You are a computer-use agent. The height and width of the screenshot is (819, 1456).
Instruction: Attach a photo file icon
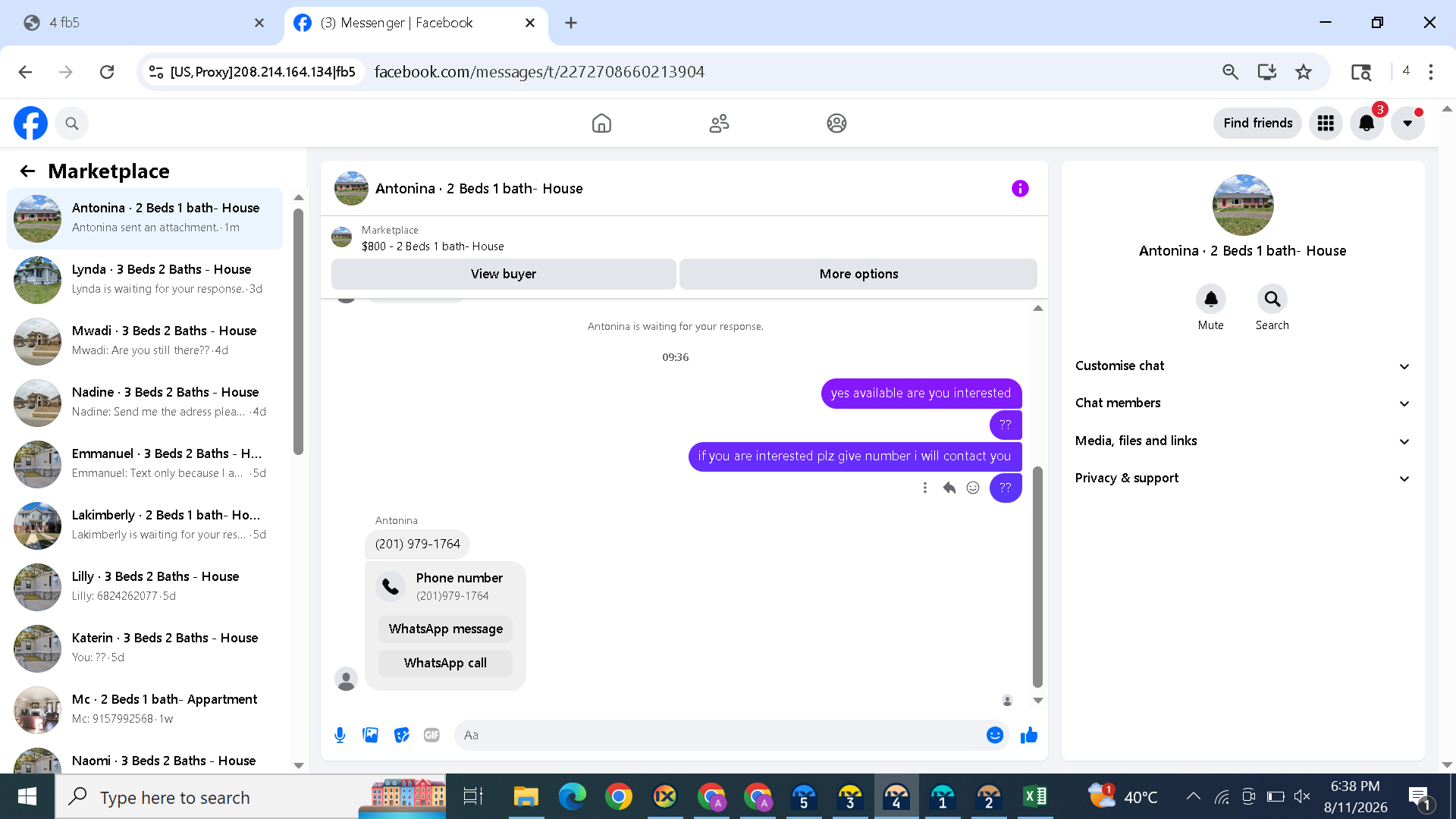click(x=370, y=735)
